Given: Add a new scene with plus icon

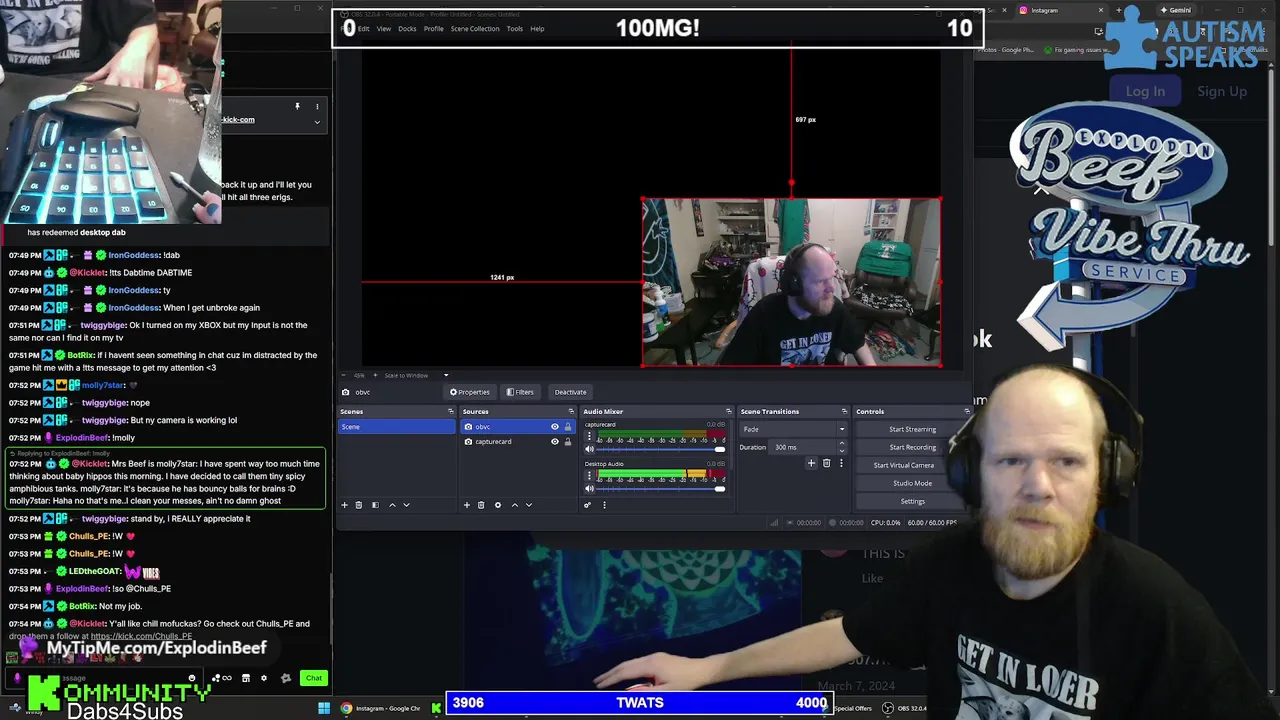Looking at the screenshot, I should pyautogui.click(x=344, y=505).
